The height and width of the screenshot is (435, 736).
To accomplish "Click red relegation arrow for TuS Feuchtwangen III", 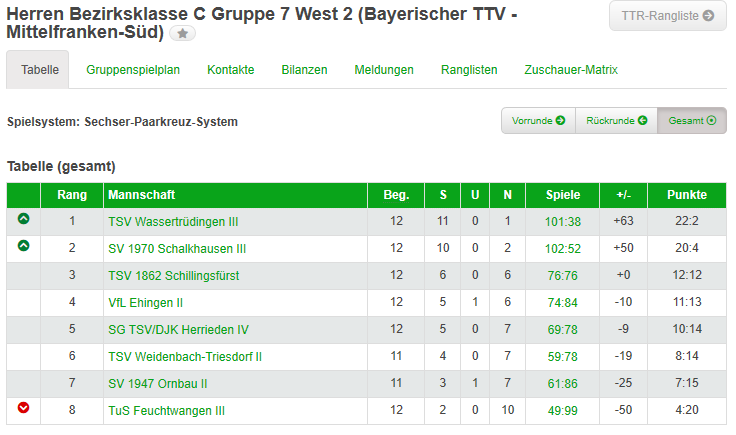I will (23, 408).
